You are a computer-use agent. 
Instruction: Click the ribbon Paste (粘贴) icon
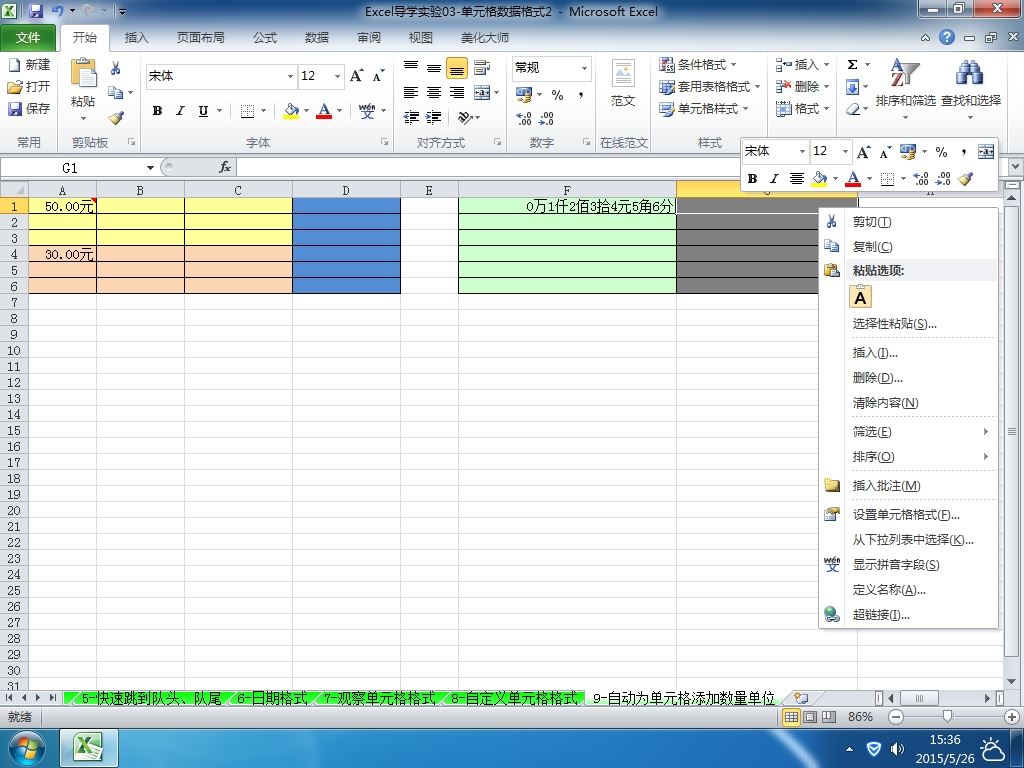pos(83,74)
